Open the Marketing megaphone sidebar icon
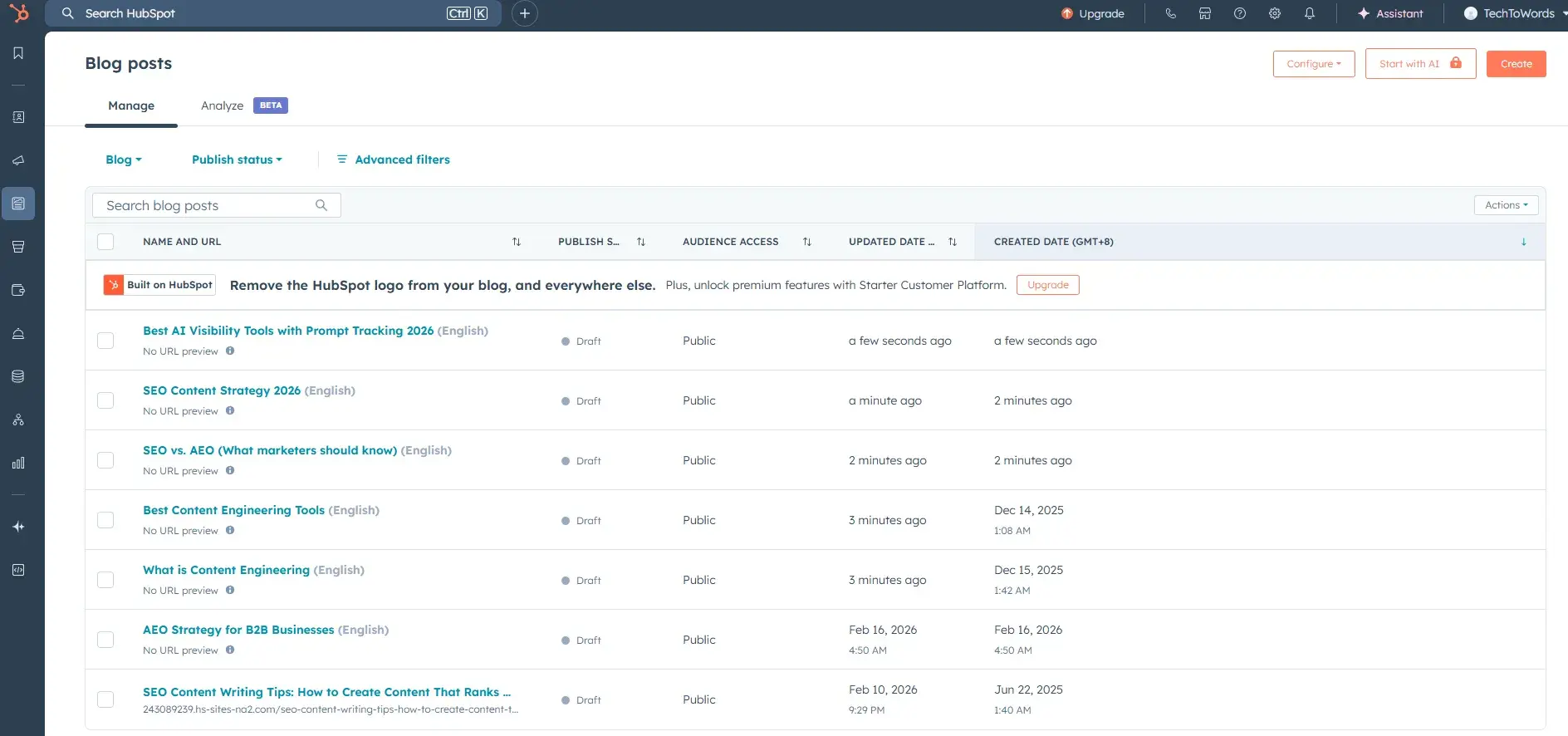 (18, 160)
